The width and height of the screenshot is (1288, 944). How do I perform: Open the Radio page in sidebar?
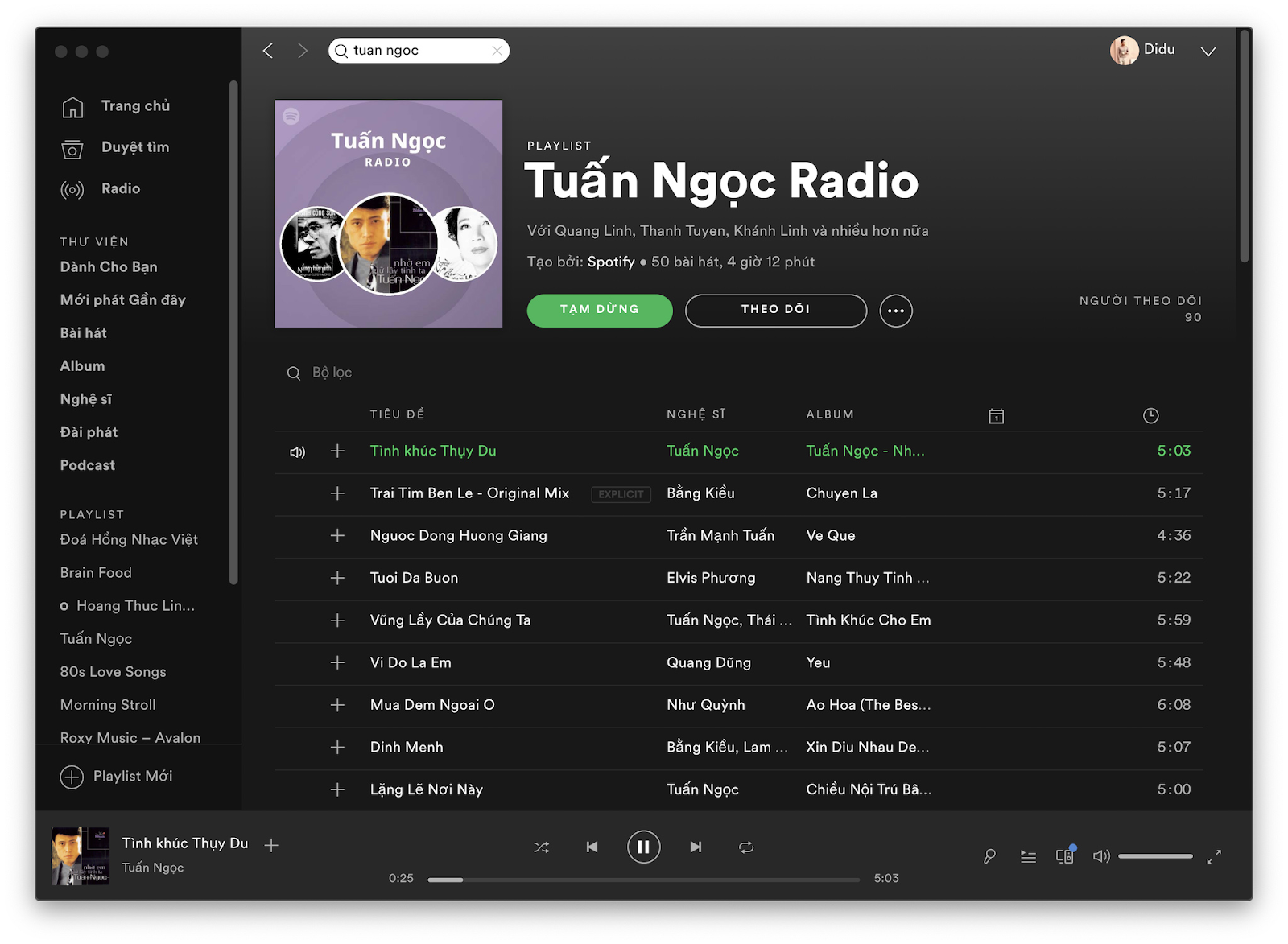point(121,188)
